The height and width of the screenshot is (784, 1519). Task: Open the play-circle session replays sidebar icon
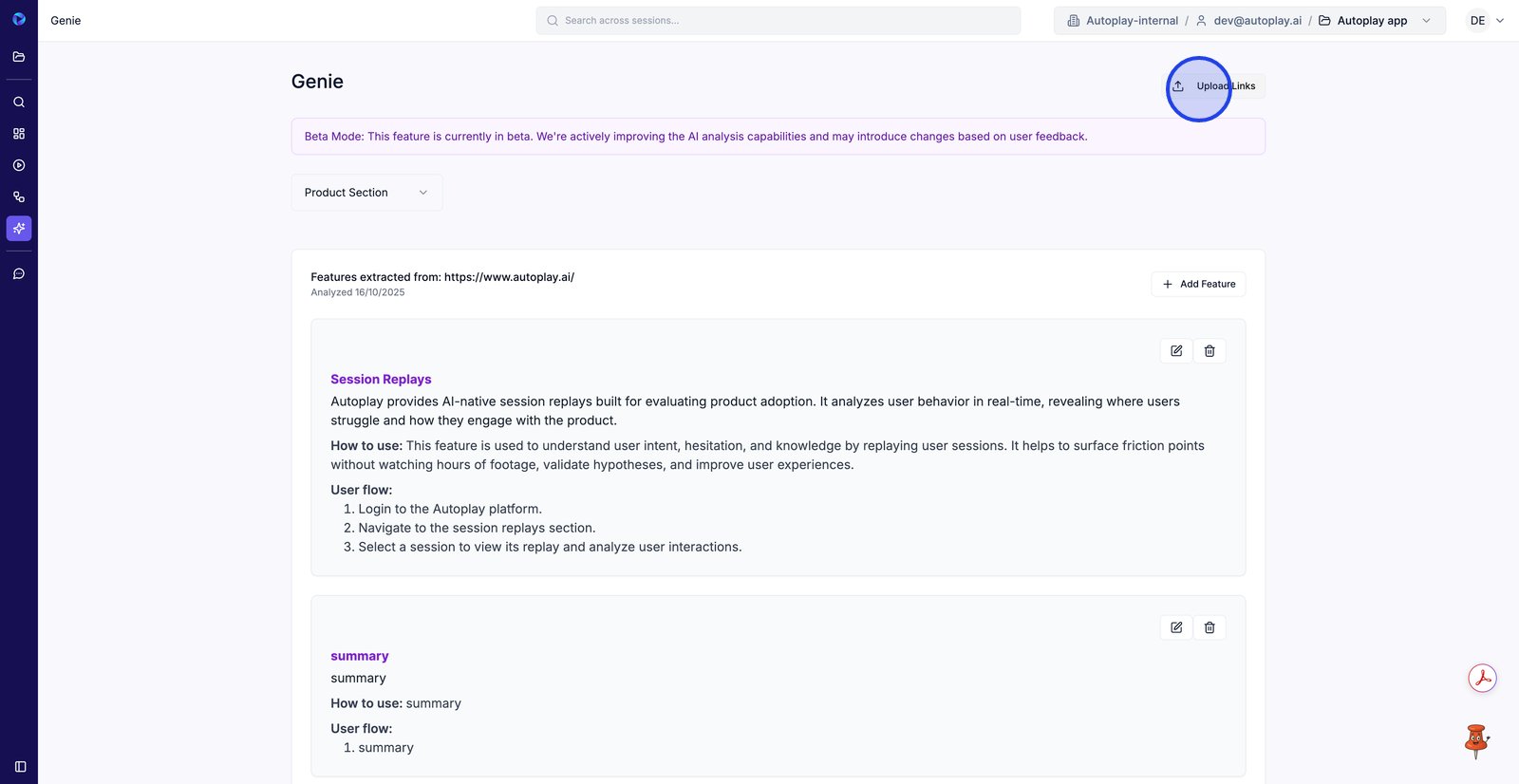point(19,165)
